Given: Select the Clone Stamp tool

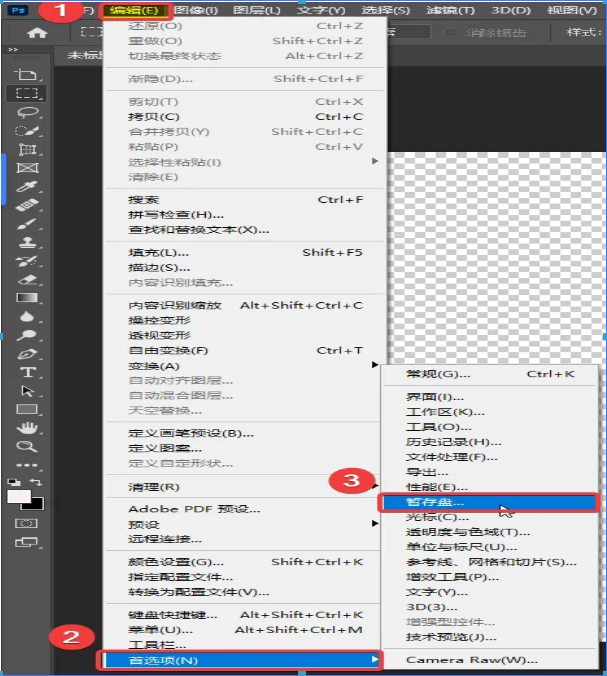Looking at the screenshot, I should (x=27, y=242).
